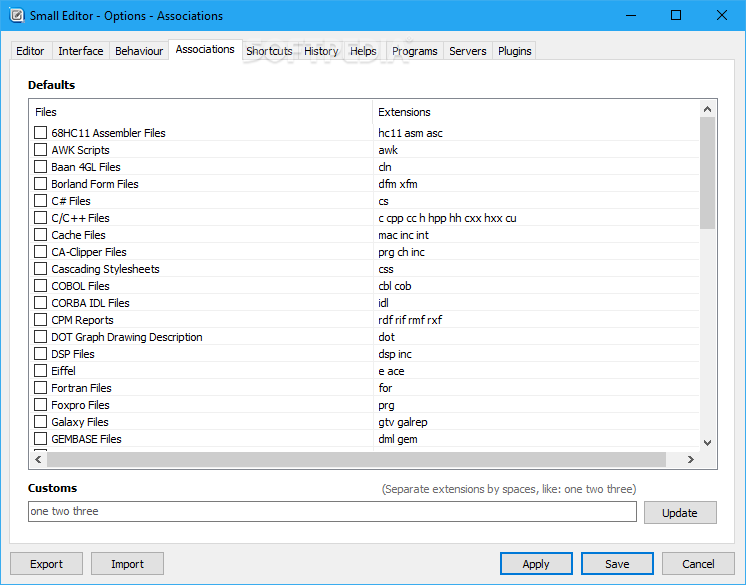746x585 pixels.
Task: Click the vertical scrollbar thumb
Action: [x=707, y=173]
